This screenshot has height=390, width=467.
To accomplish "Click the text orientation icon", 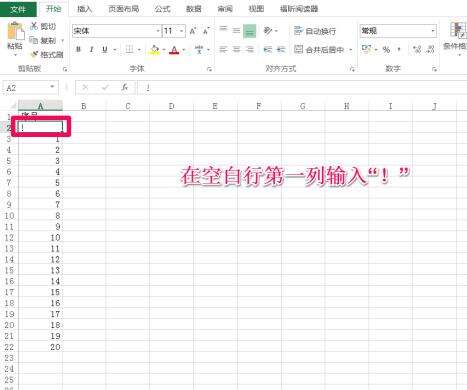I will (268, 31).
